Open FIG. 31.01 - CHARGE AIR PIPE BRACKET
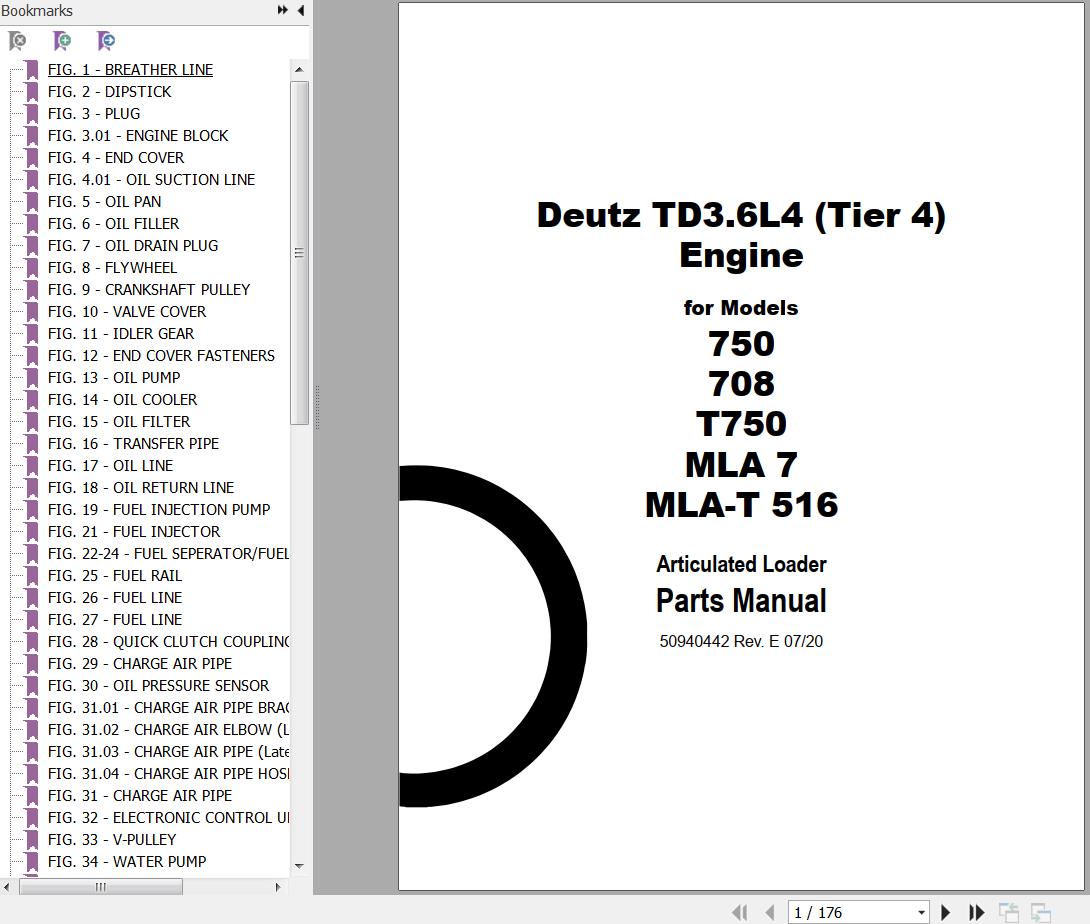 point(168,708)
